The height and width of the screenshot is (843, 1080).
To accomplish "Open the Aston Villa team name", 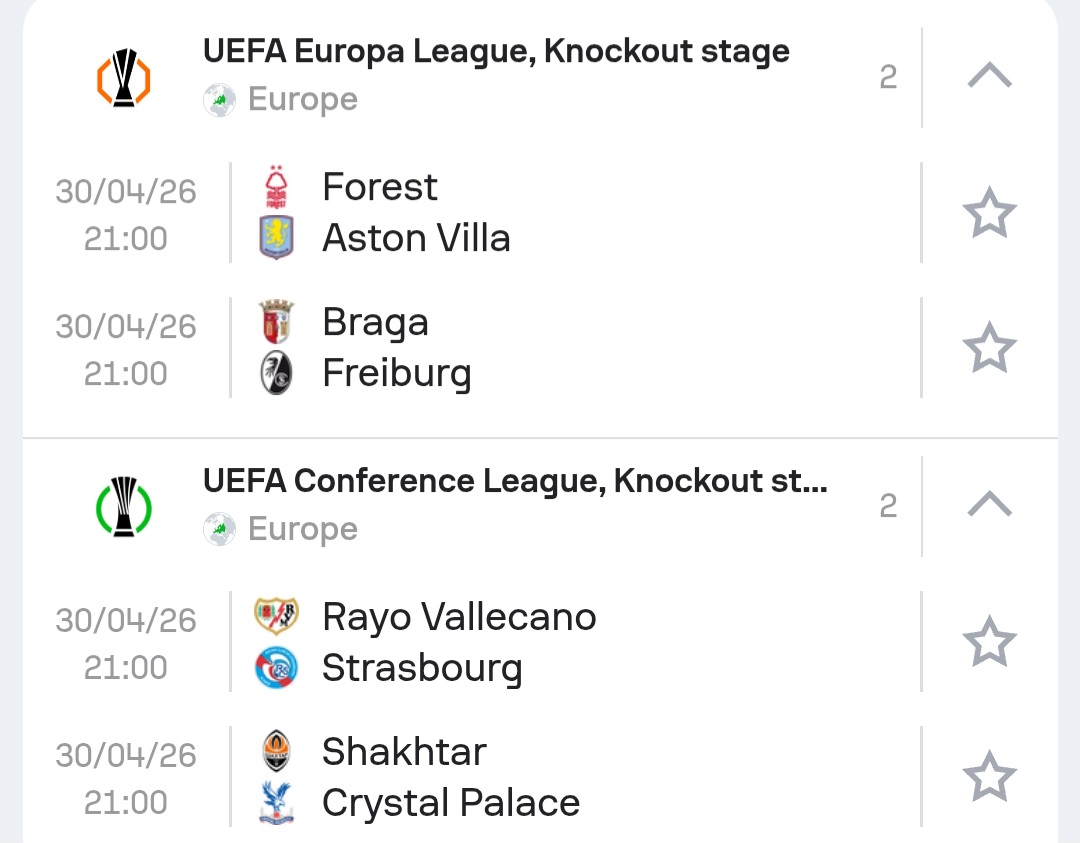I will pyautogui.click(x=416, y=238).
